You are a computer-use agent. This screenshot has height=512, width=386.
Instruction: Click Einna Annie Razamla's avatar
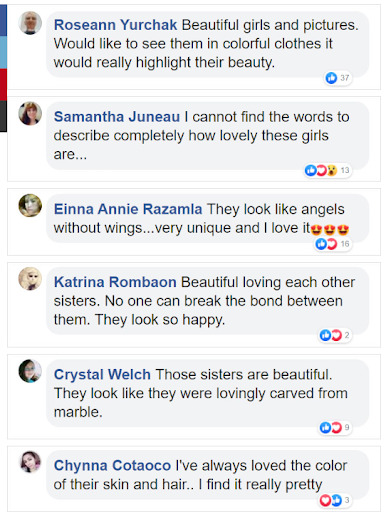[x=30, y=205]
